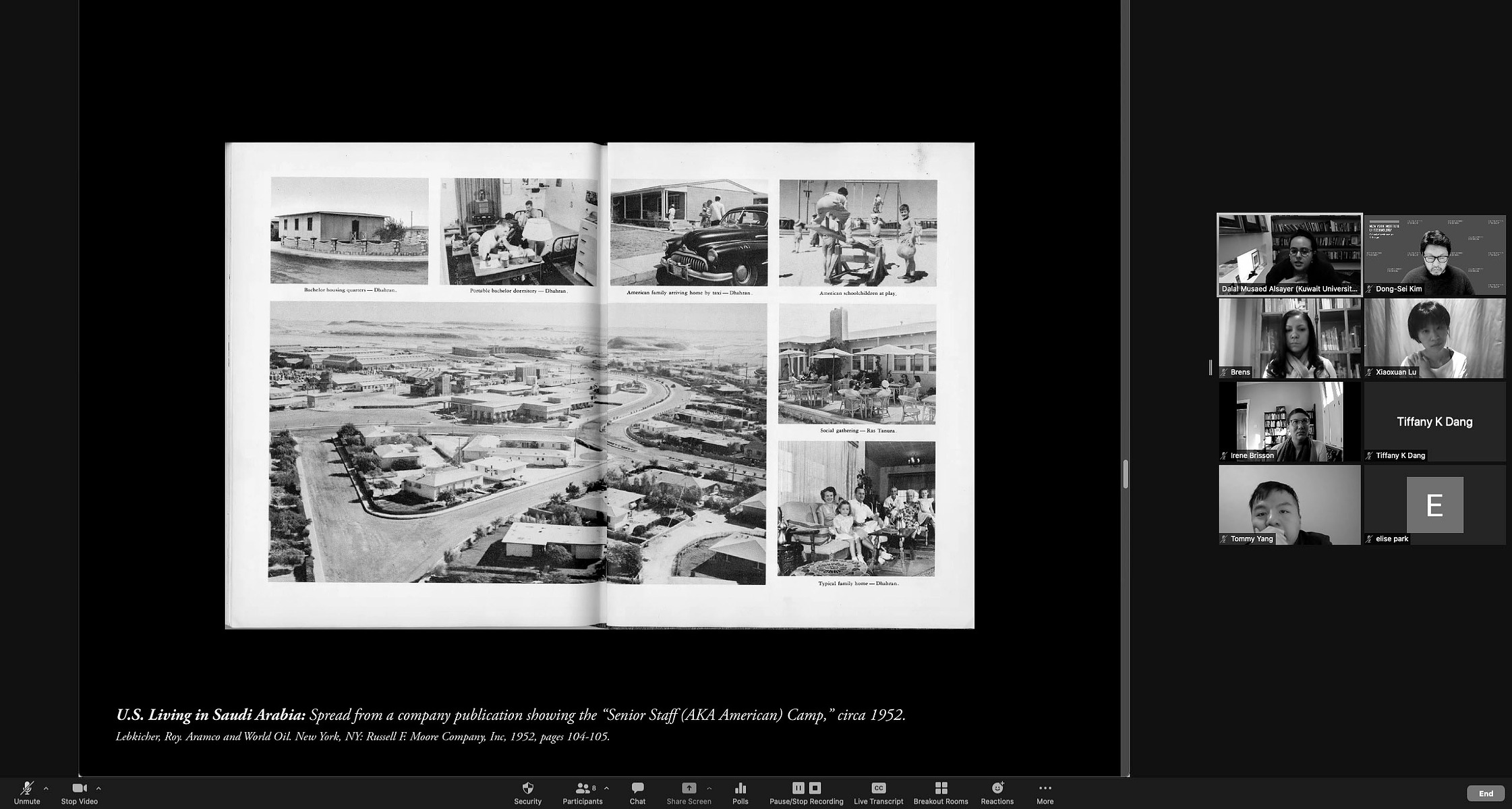Click the aerial camp photo on the slide
This screenshot has width=1512, height=809.
517,443
